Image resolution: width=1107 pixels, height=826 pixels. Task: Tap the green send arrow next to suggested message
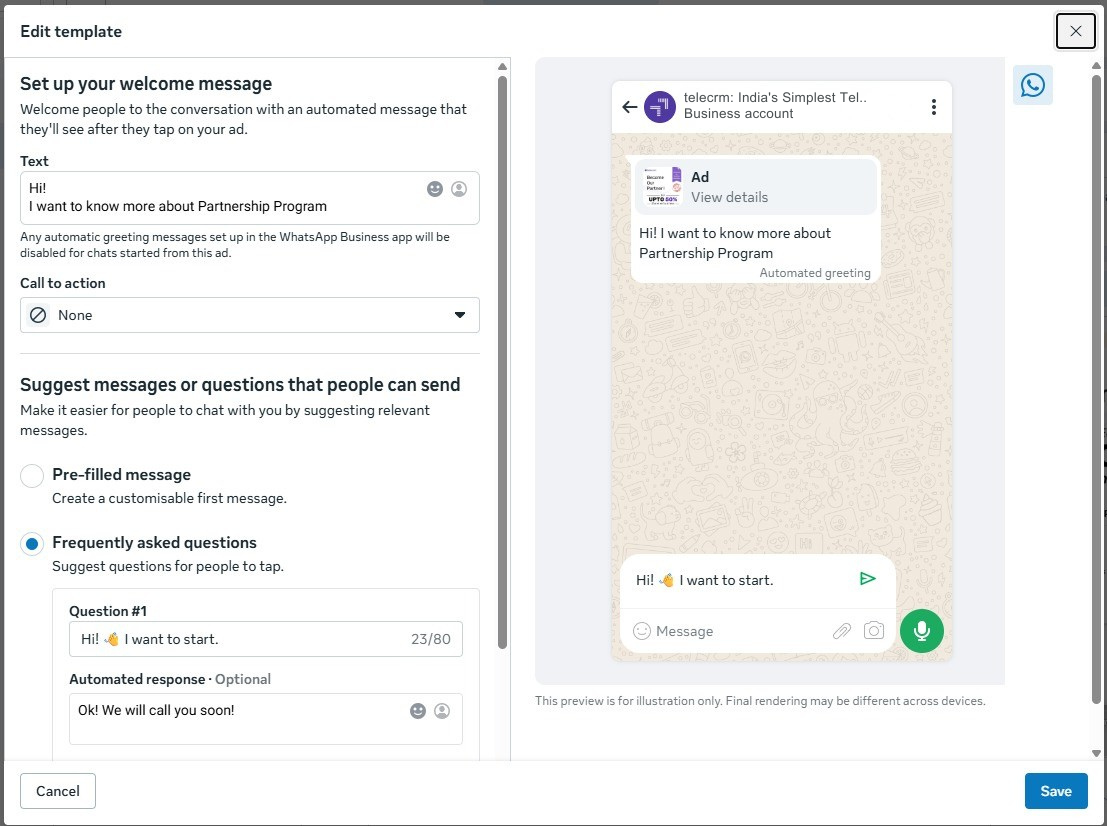coord(867,579)
